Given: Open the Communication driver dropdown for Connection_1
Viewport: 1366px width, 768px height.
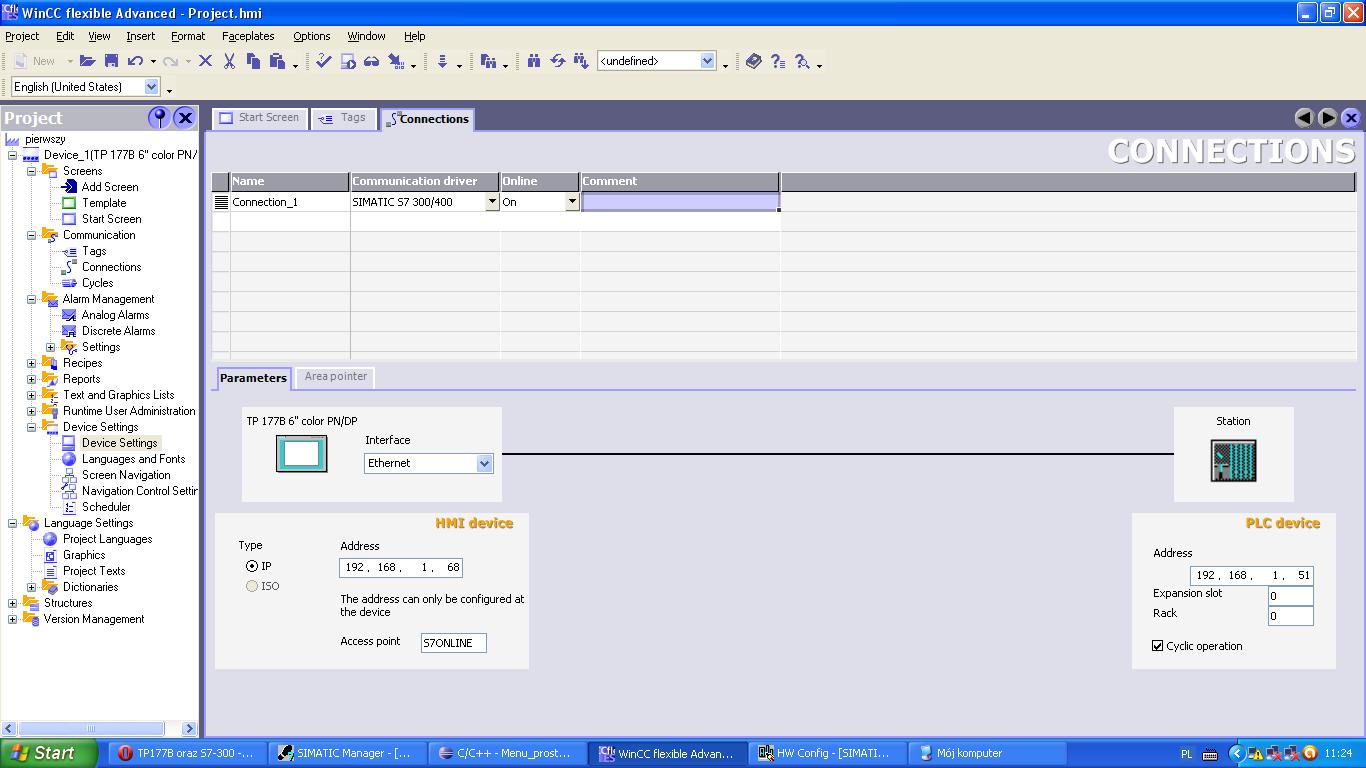Looking at the screenshot, I should [x=492, y=202].
